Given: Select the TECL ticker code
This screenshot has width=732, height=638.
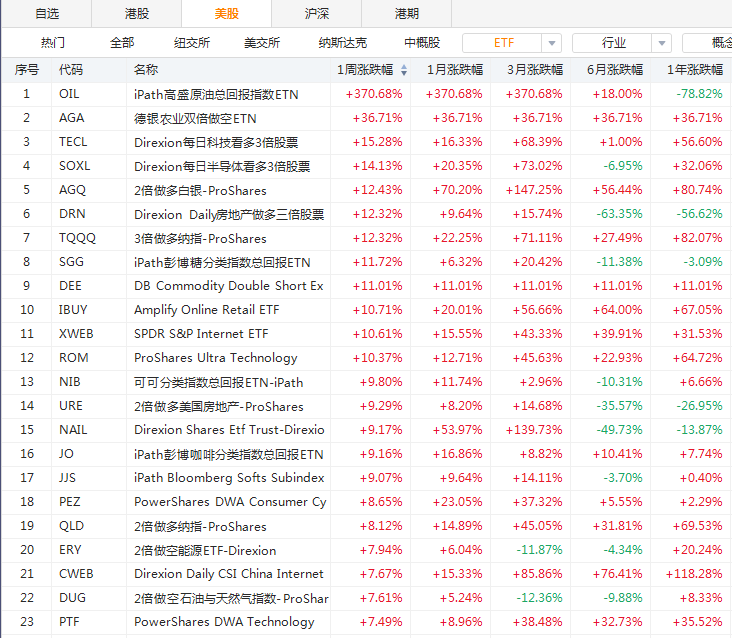Looking at the screenshot, I should point(73,142).
